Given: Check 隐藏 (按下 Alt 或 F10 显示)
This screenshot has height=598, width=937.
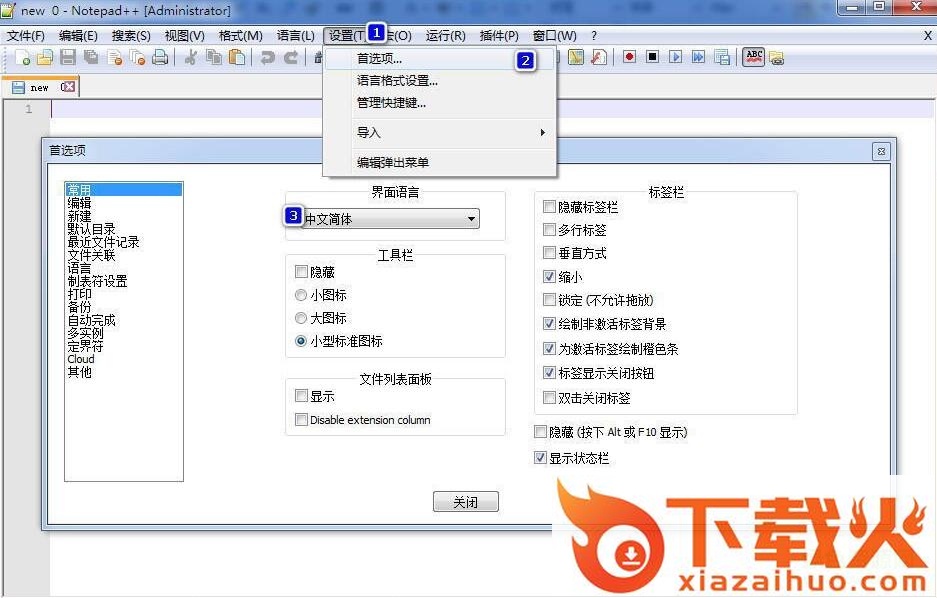Looking at the screenshot, I should [x=540, y=431].
